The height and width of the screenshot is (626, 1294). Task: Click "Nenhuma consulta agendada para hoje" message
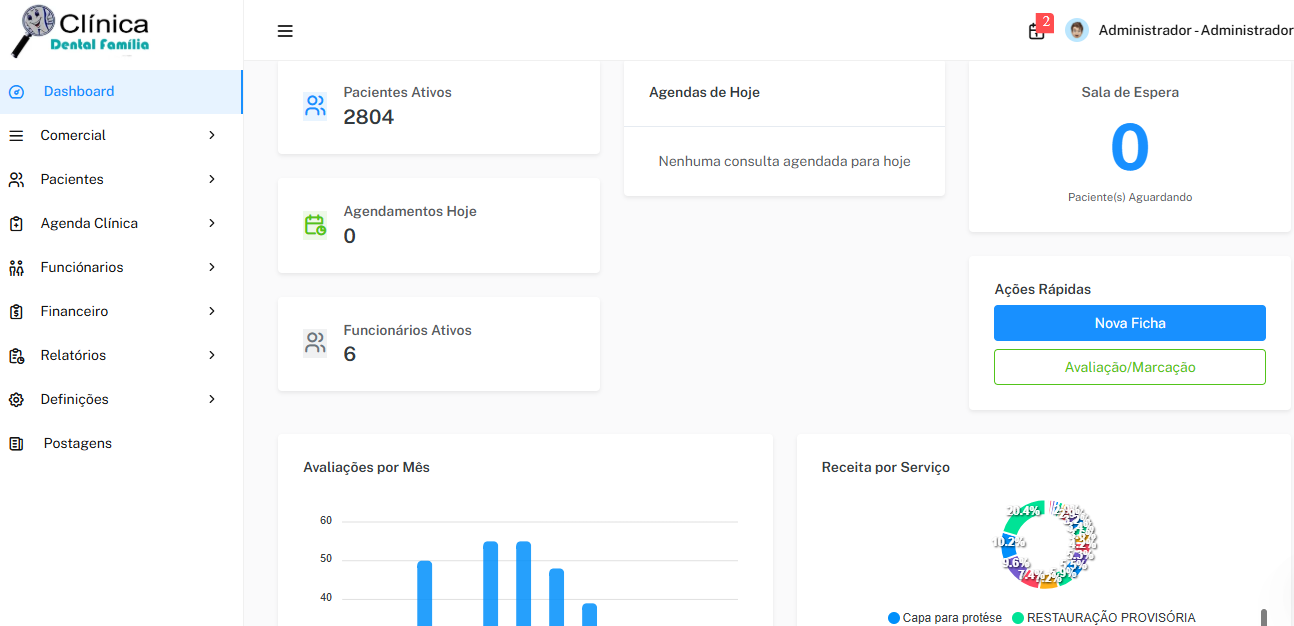click(784, 161)
